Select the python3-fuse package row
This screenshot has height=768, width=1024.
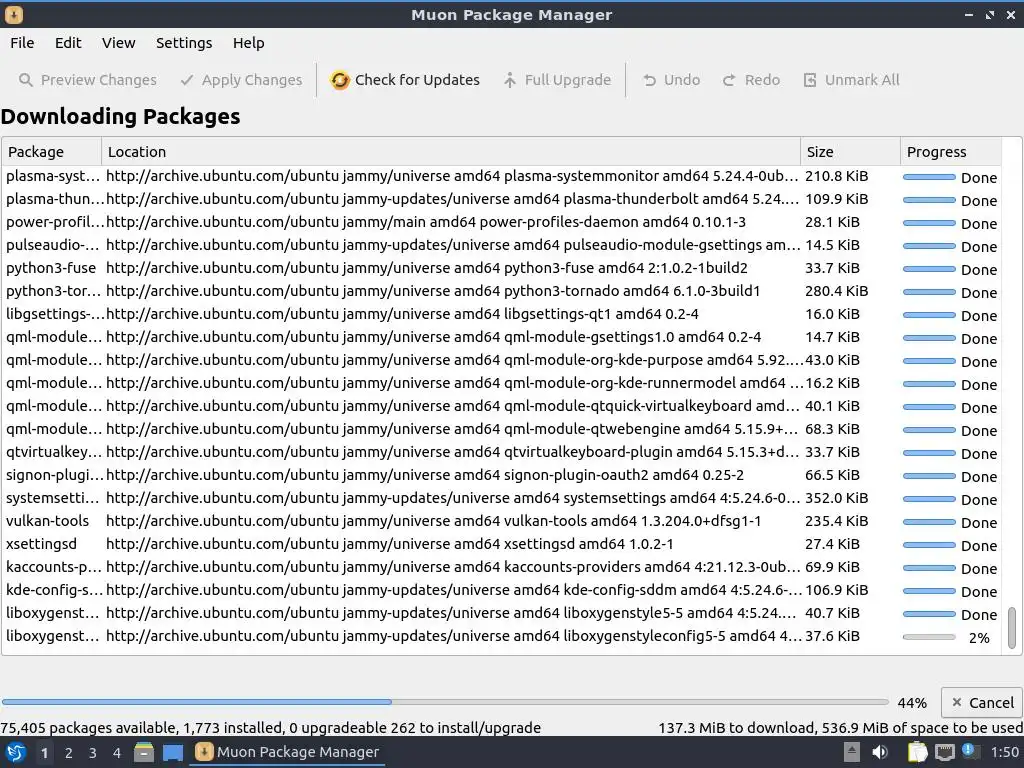(501, 268)
